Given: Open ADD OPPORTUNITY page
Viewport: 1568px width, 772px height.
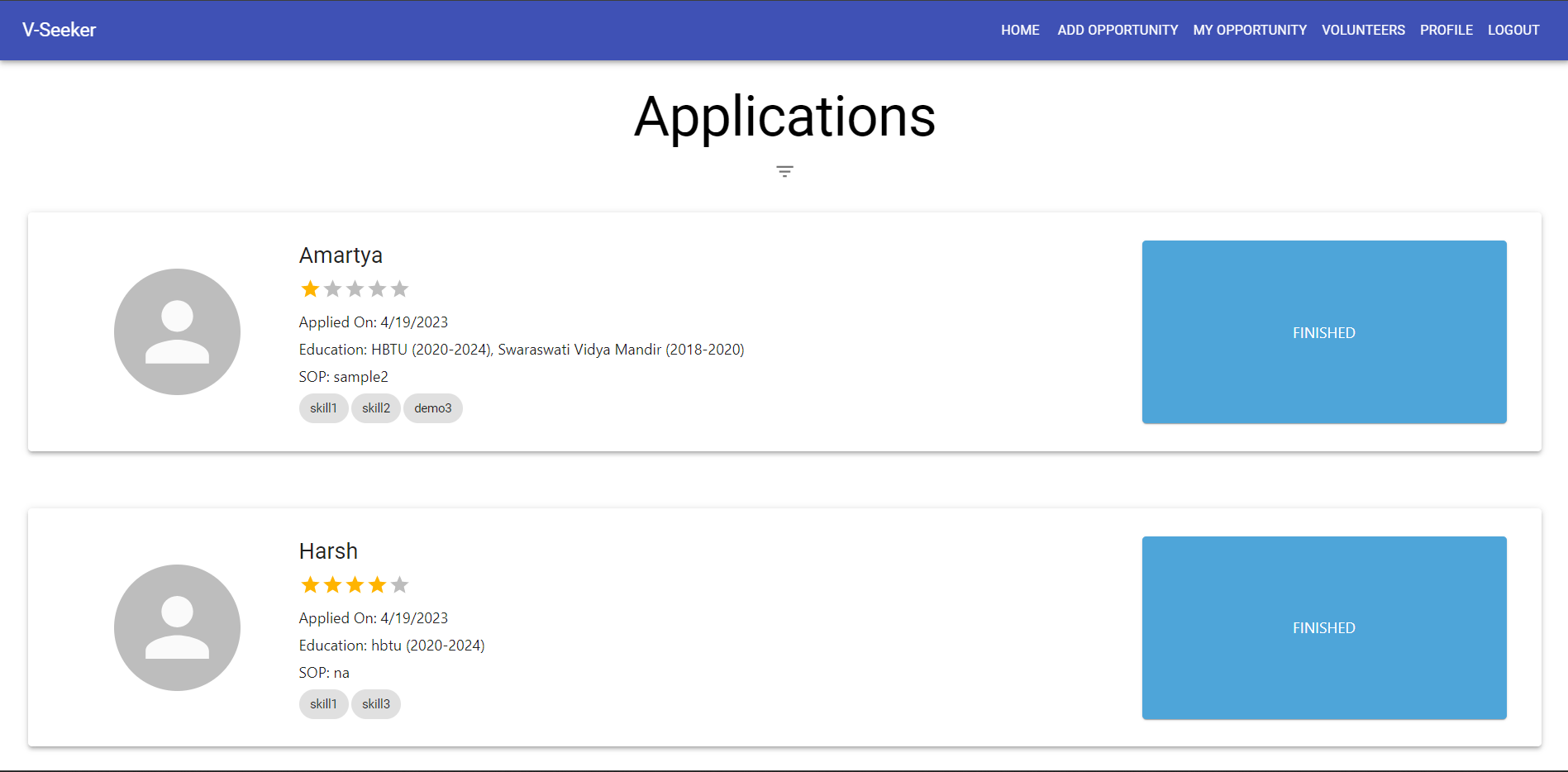Looking at the screenshot, I should pyautogui.click(x=1118, y=30).
